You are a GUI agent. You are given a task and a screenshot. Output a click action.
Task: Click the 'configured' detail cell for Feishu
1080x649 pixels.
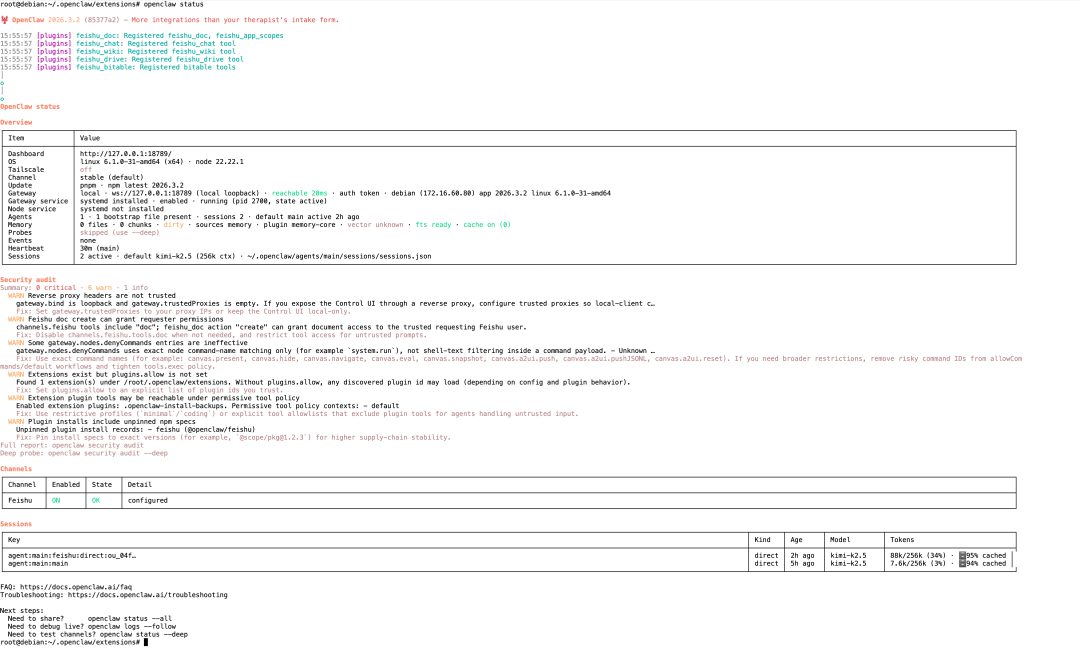(147, 501)
